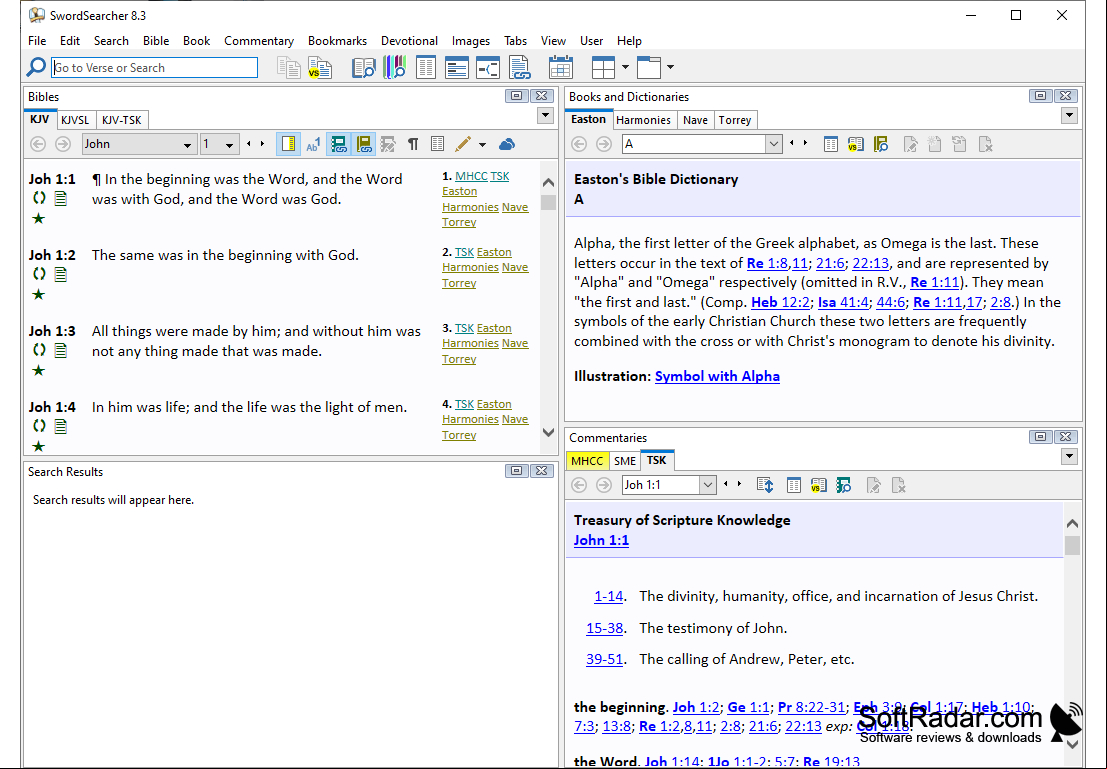Follow the Heb 12:2 reference link
1107x769 pixels.
pos(780,302)
